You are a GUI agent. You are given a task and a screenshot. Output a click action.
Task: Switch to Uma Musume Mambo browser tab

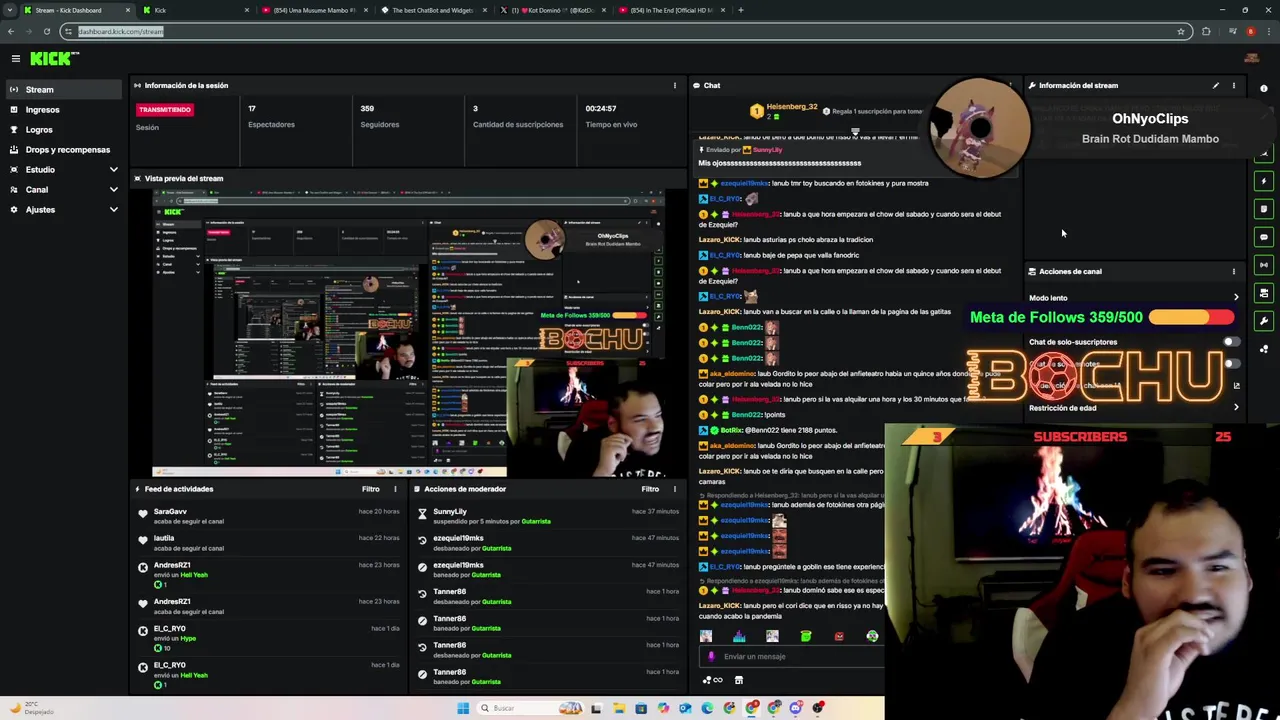click(314, 10)
